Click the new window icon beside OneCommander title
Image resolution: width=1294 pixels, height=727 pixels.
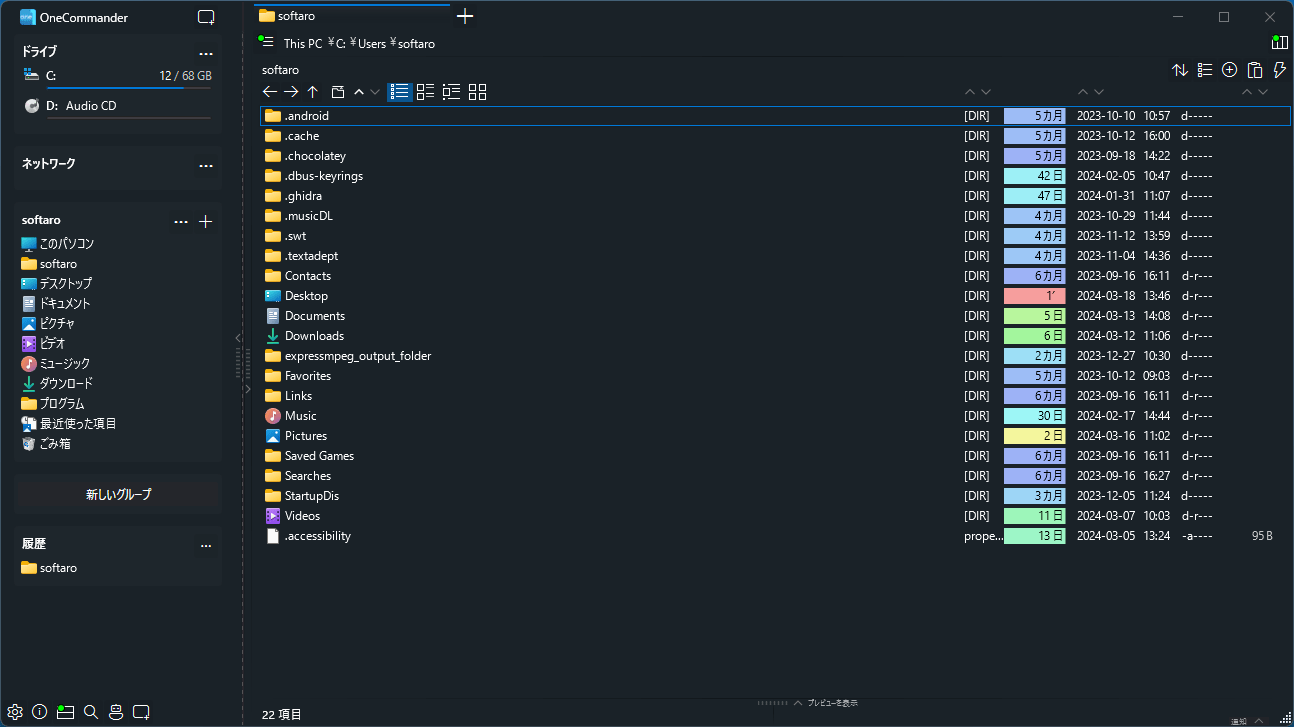tap(206, 17)
